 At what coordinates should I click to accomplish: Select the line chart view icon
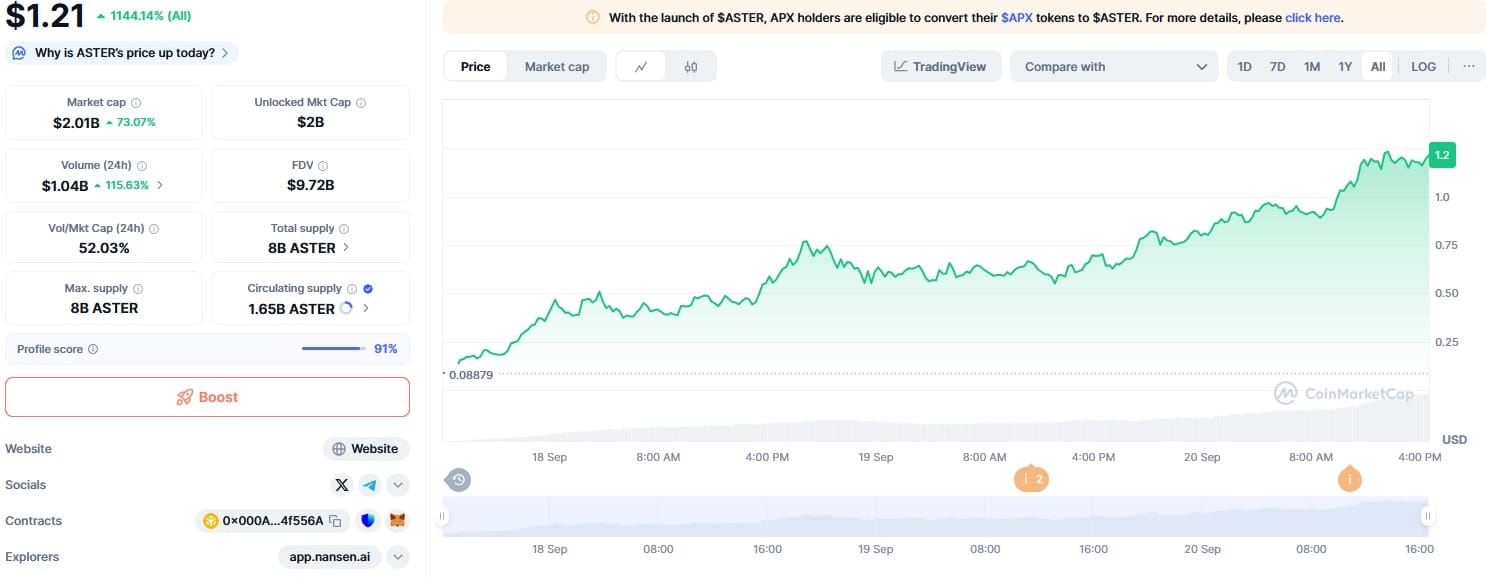click(642, 67)
